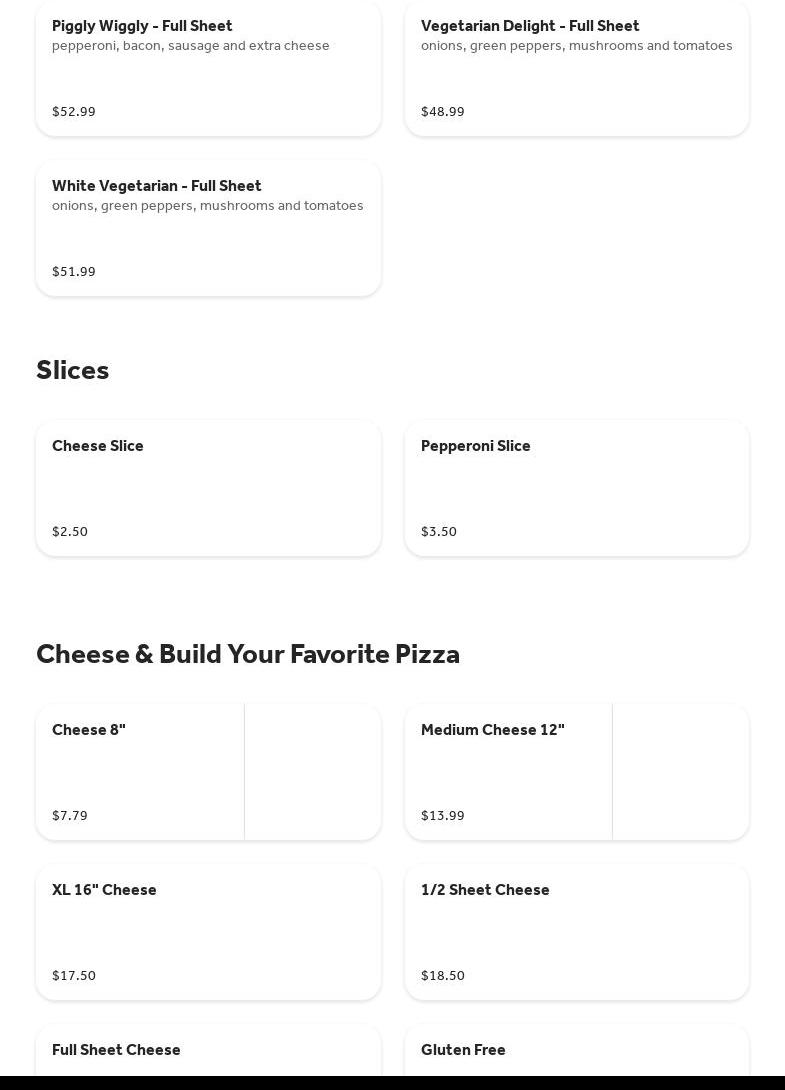Viewport: 785px width, 1090px height.
Task: Click the pepperoni, bacon, sausage description text
Action: (190, 46)
